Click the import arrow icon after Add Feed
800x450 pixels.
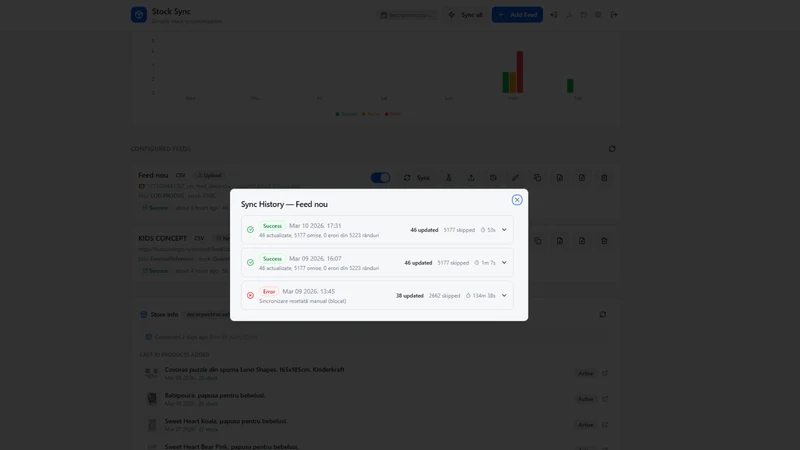pos(554,15)
